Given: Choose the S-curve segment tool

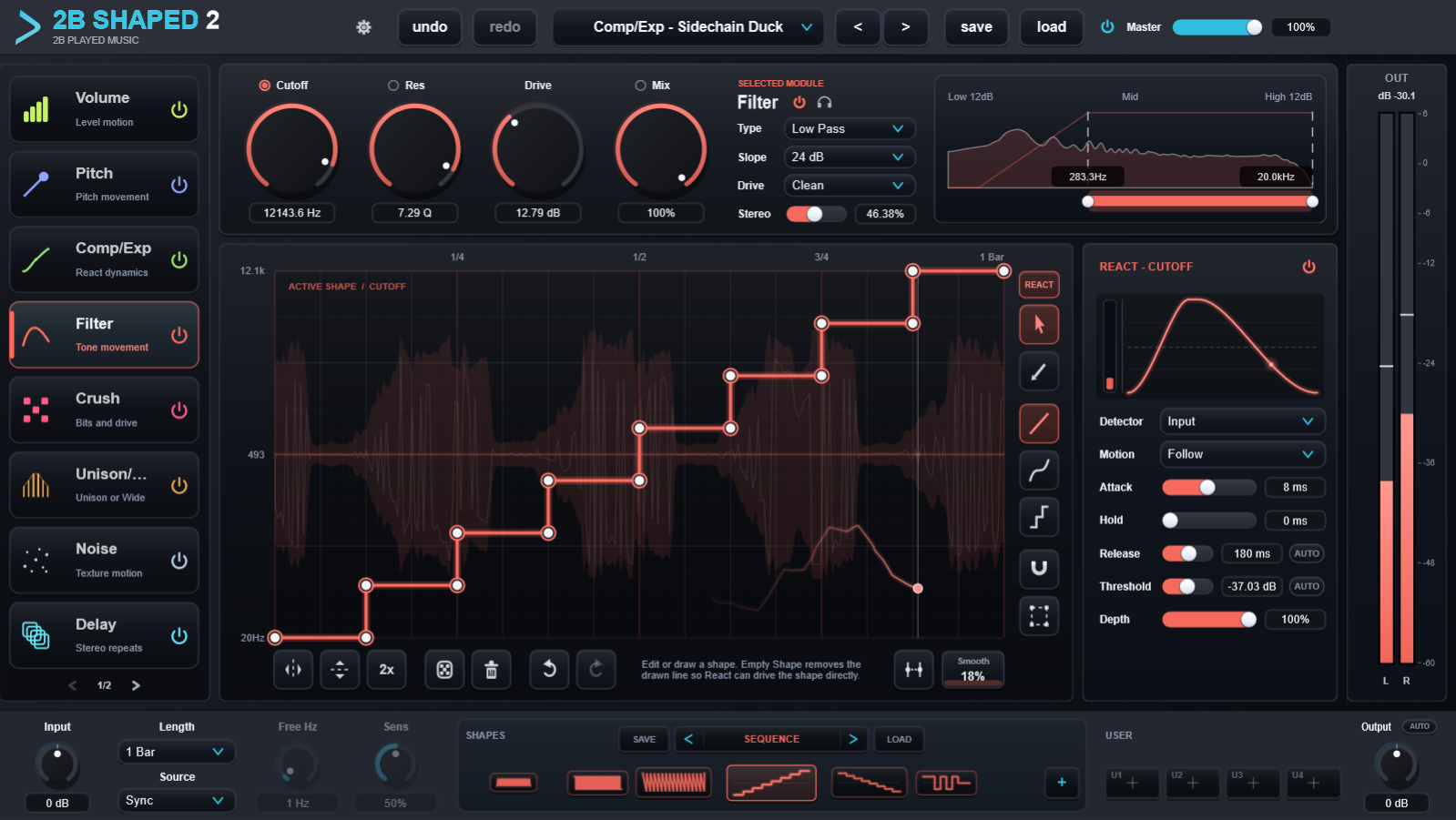Looking at the screenshot, I should tap(1039, 470).
